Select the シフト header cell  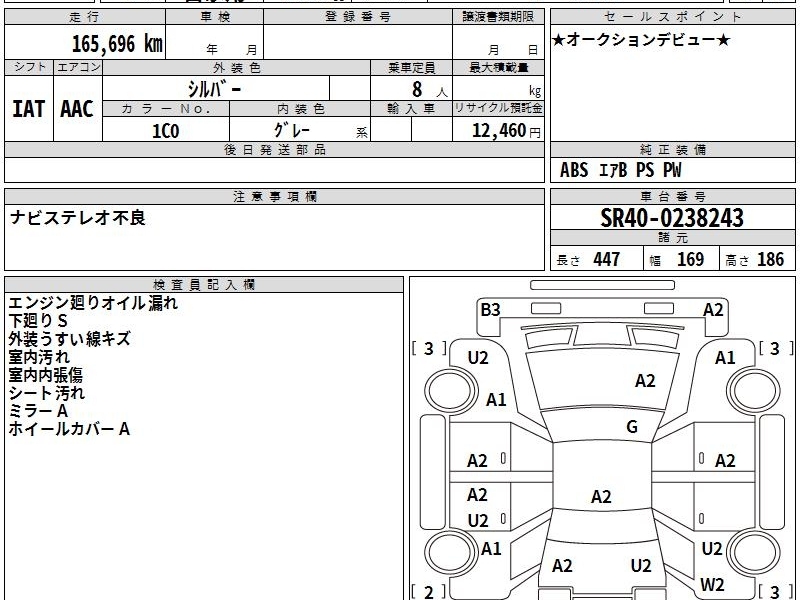point(29,67)
